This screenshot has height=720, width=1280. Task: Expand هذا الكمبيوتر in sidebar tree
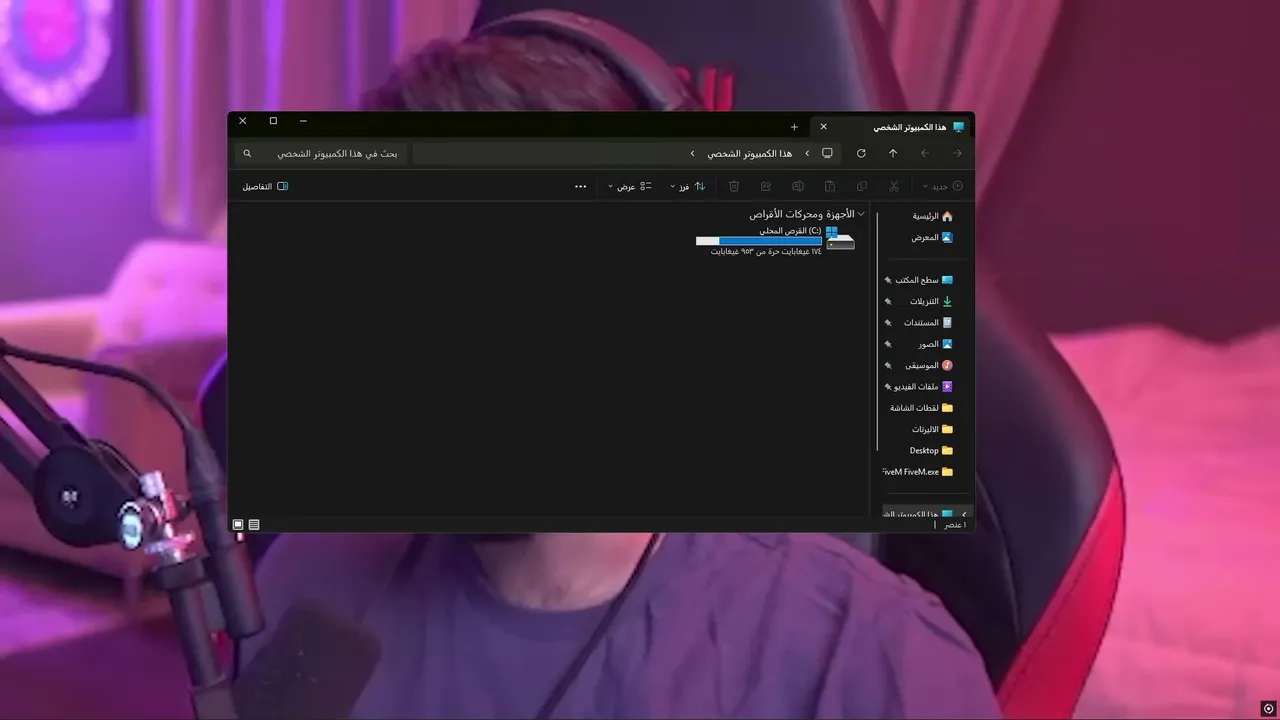point(964,514)
